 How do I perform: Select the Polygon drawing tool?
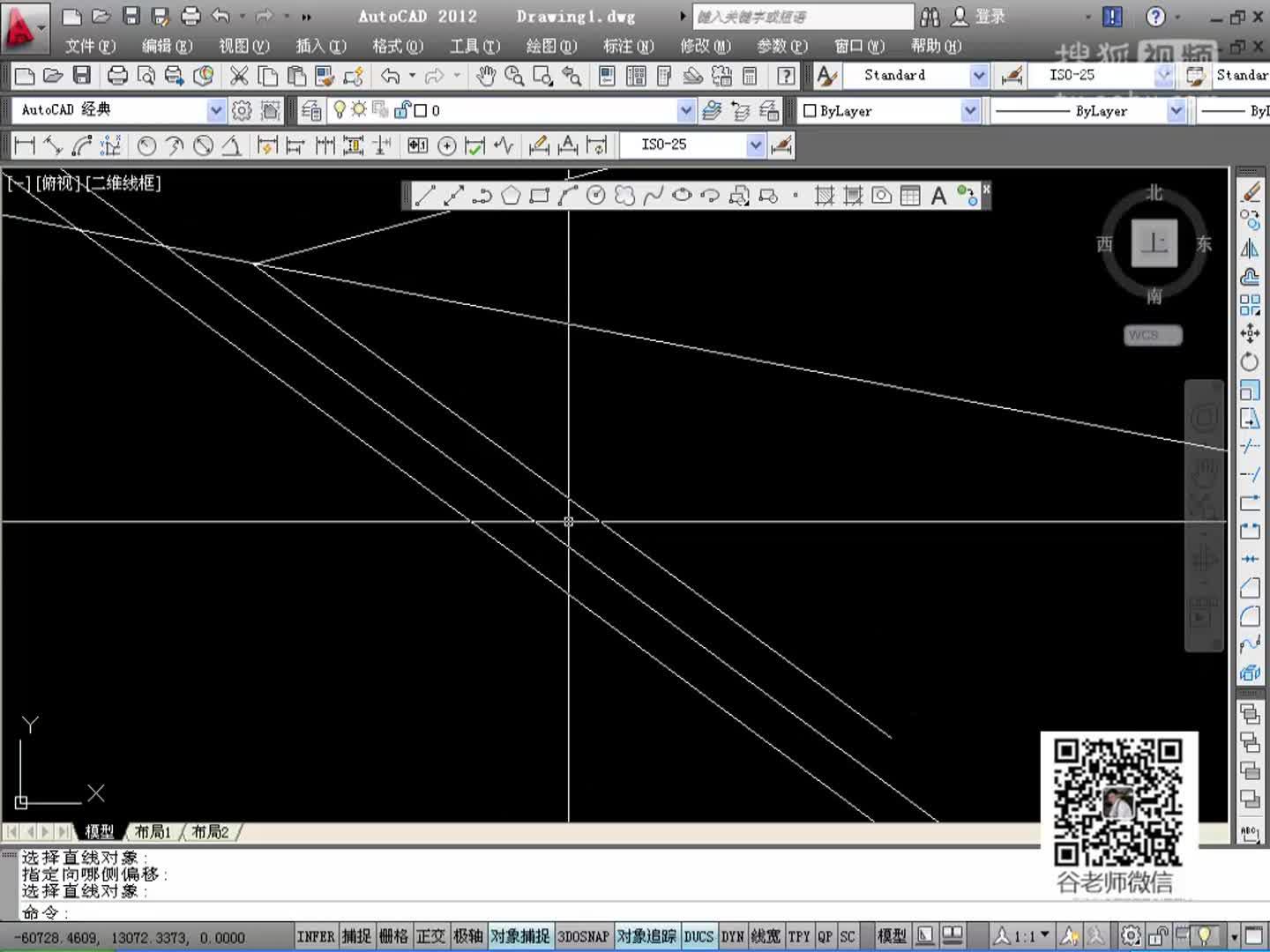click(x=511, y=196)
